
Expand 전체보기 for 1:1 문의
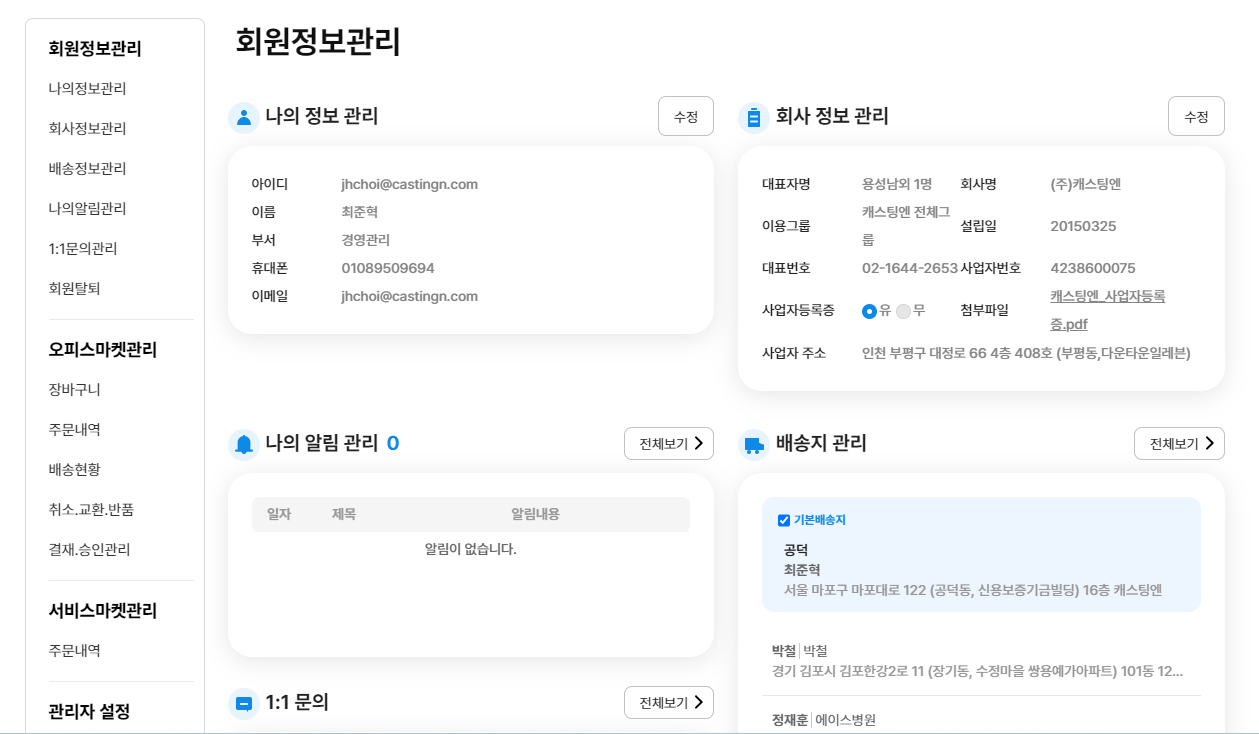click(669, 703)
